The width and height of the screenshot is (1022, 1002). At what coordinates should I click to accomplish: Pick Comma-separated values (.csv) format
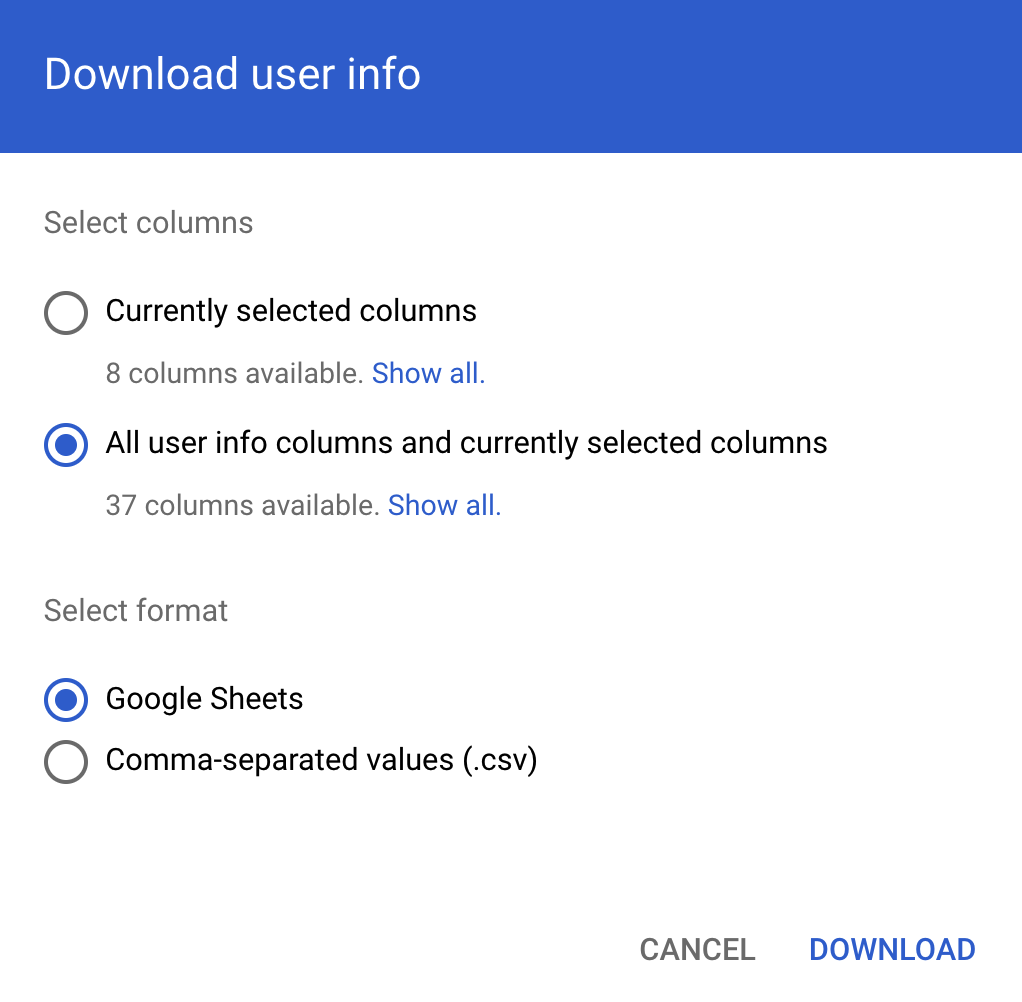(65, 761)
